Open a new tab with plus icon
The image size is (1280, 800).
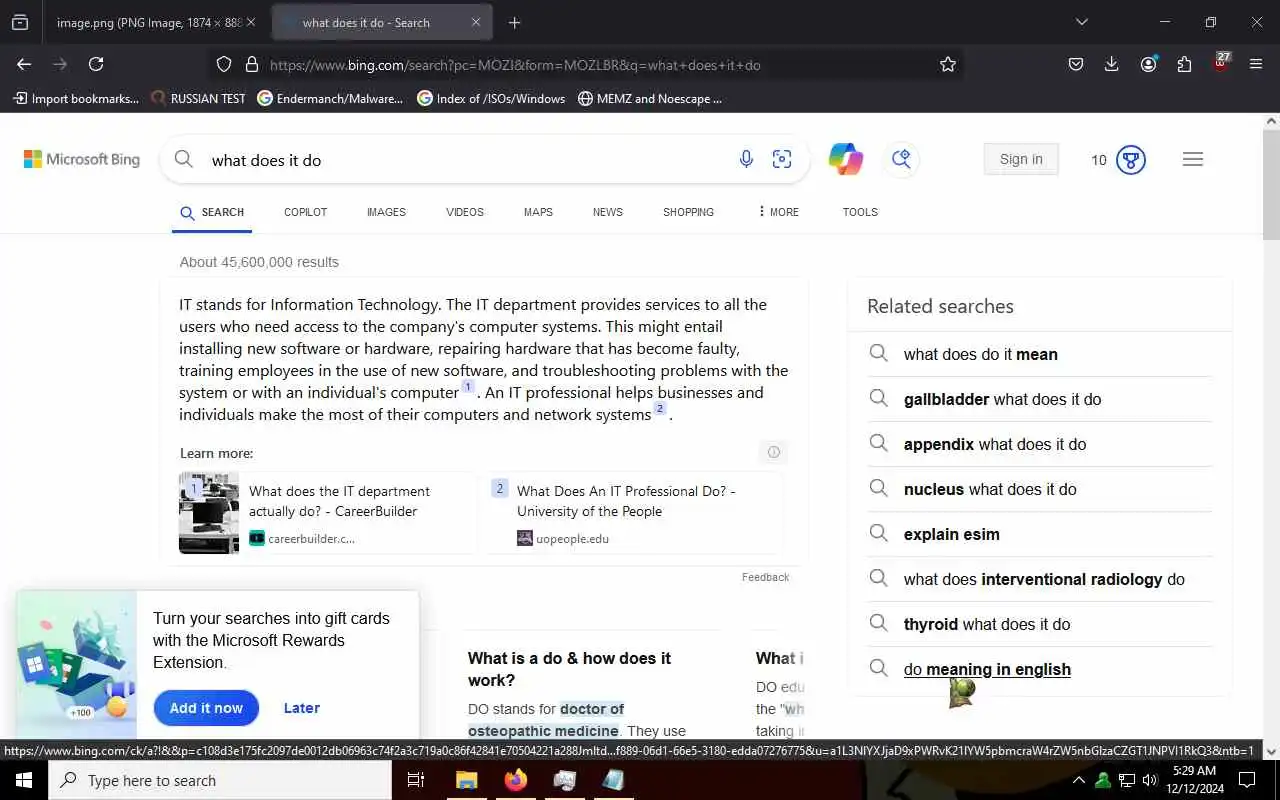pos(514,22)
